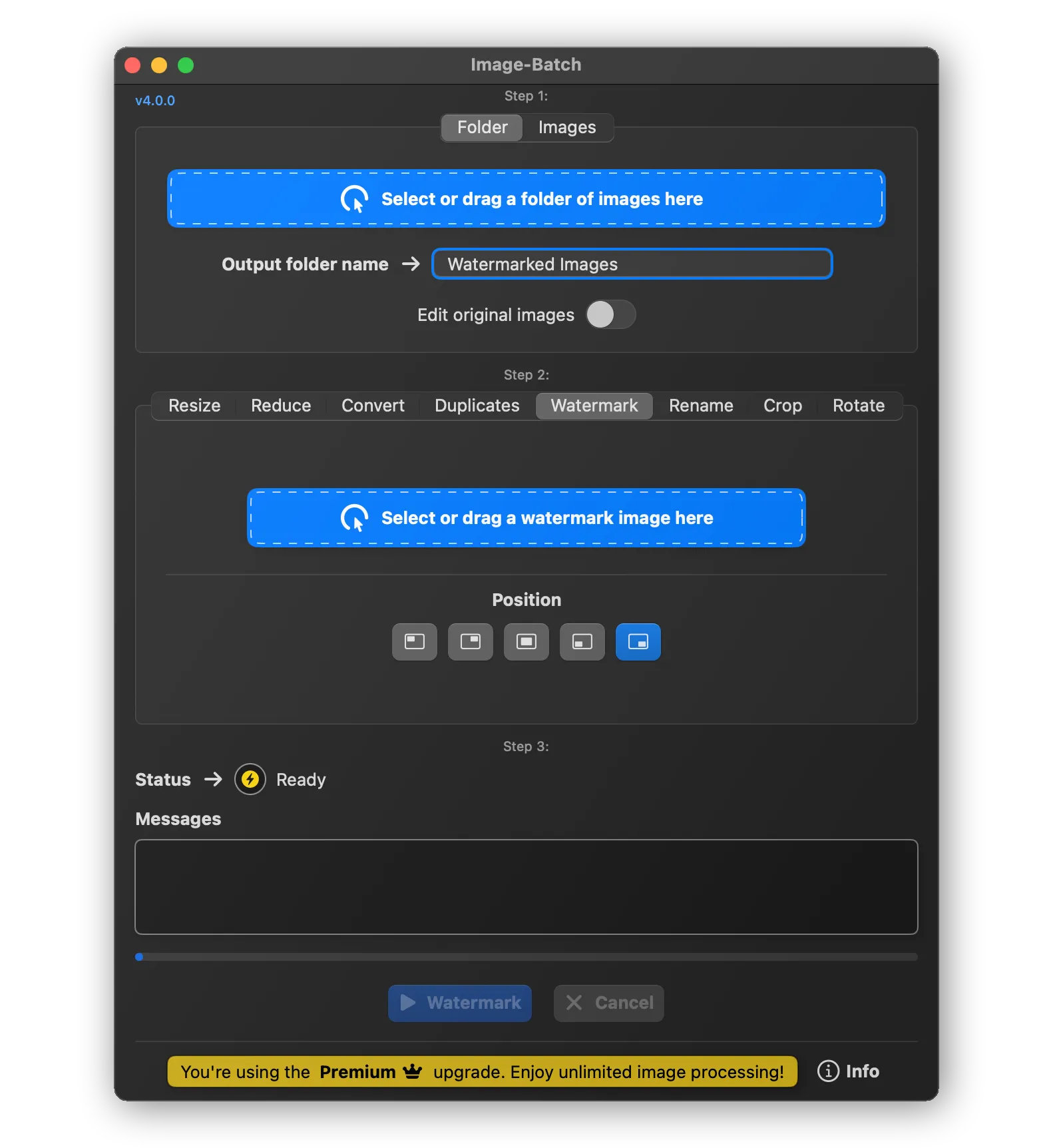Switch input mode to Images
1053x1148 pixels.
566,127
